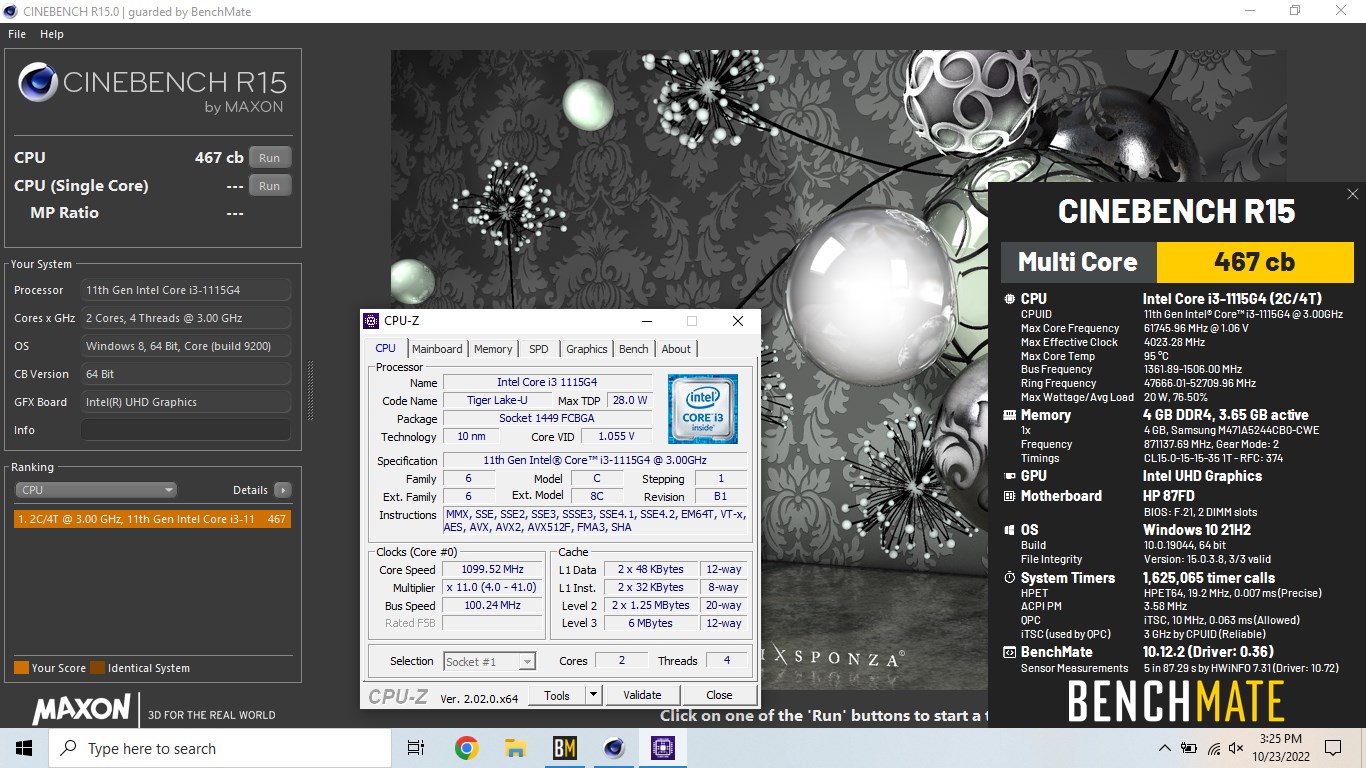The width and height of the screenshot is (1366, 768).
Task: Click the Processor value field
Action: (186, 290)
